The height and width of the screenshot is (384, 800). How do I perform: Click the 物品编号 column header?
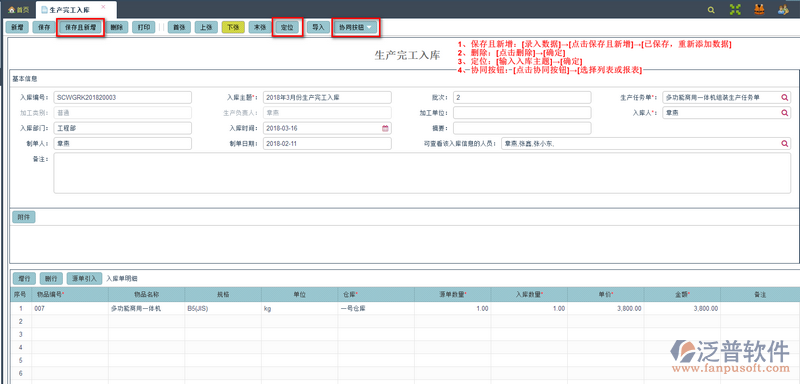coord(70,295)
